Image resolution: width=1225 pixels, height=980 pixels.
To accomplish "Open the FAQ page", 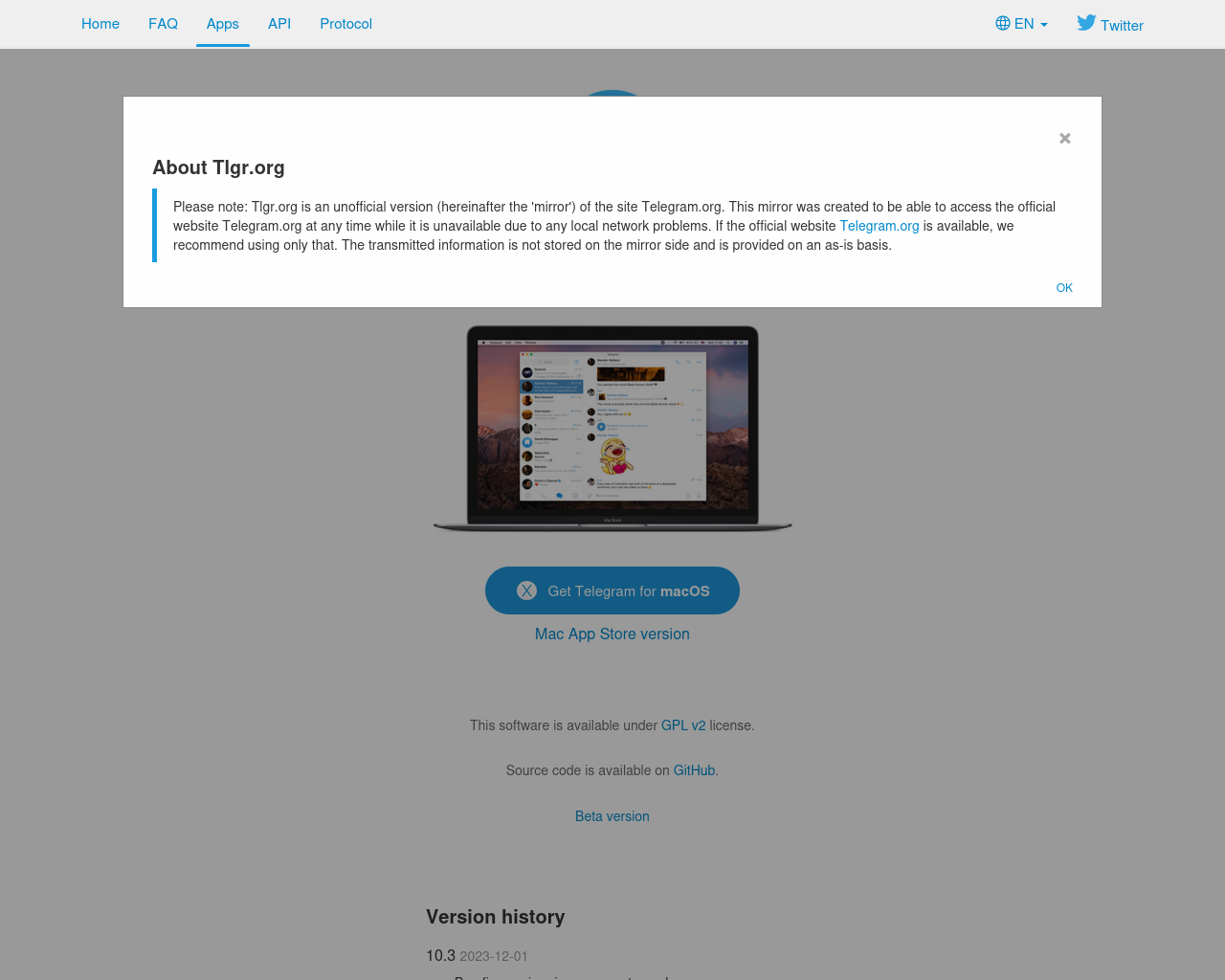I will (163, 24).
